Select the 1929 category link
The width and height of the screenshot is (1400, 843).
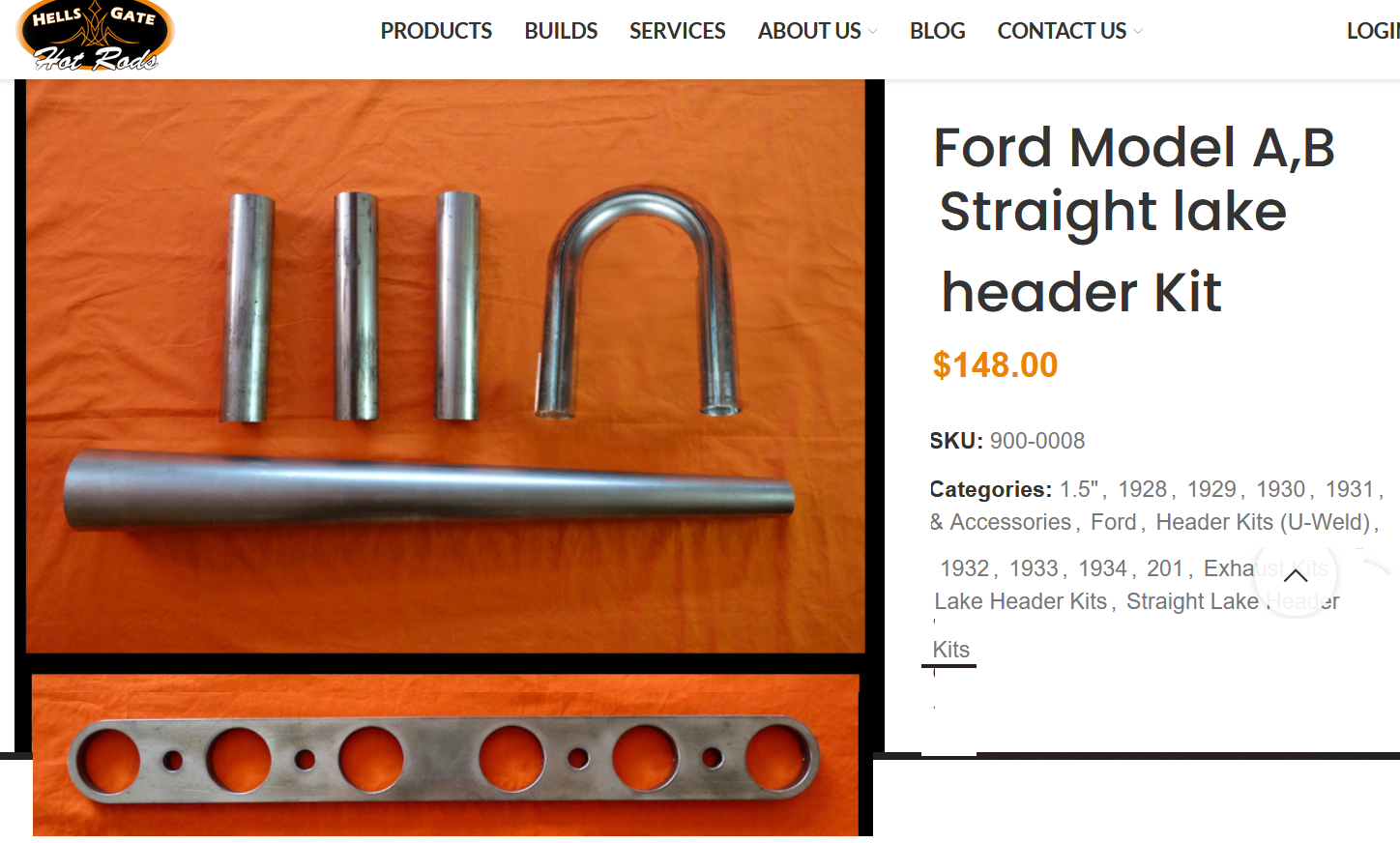click(x=1211, y=489)
